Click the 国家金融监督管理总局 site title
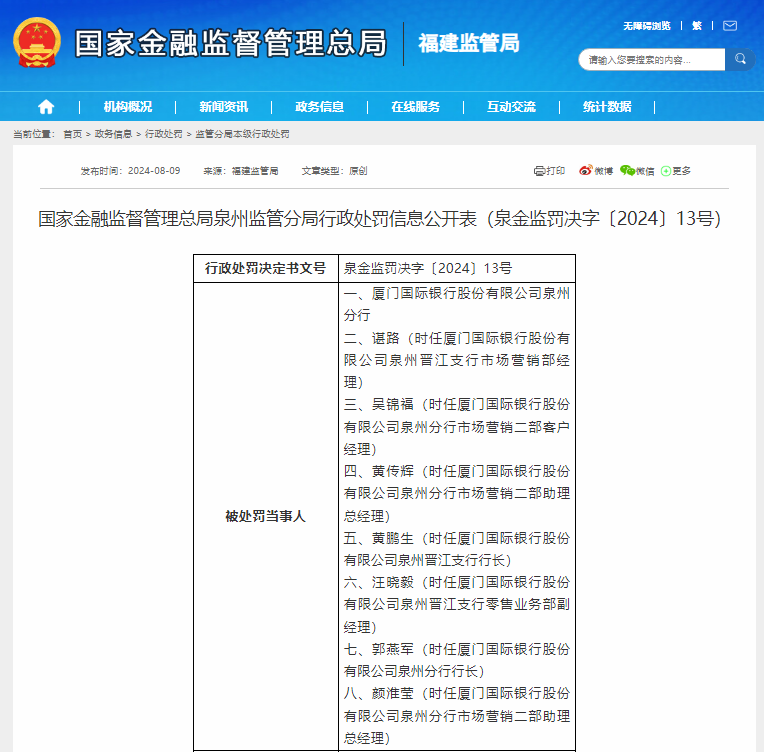Viewport: 764px width, 752px height. [x=231, y=43]
